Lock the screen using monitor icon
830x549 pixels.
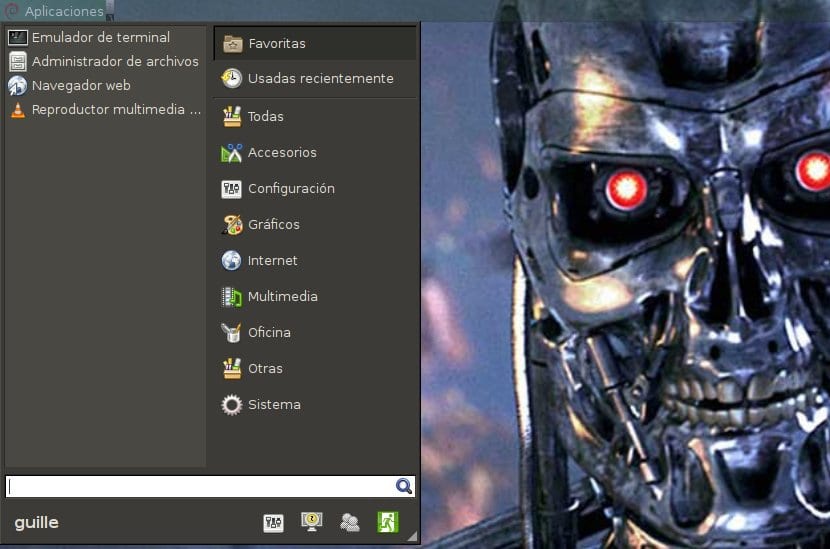(312, 522)
